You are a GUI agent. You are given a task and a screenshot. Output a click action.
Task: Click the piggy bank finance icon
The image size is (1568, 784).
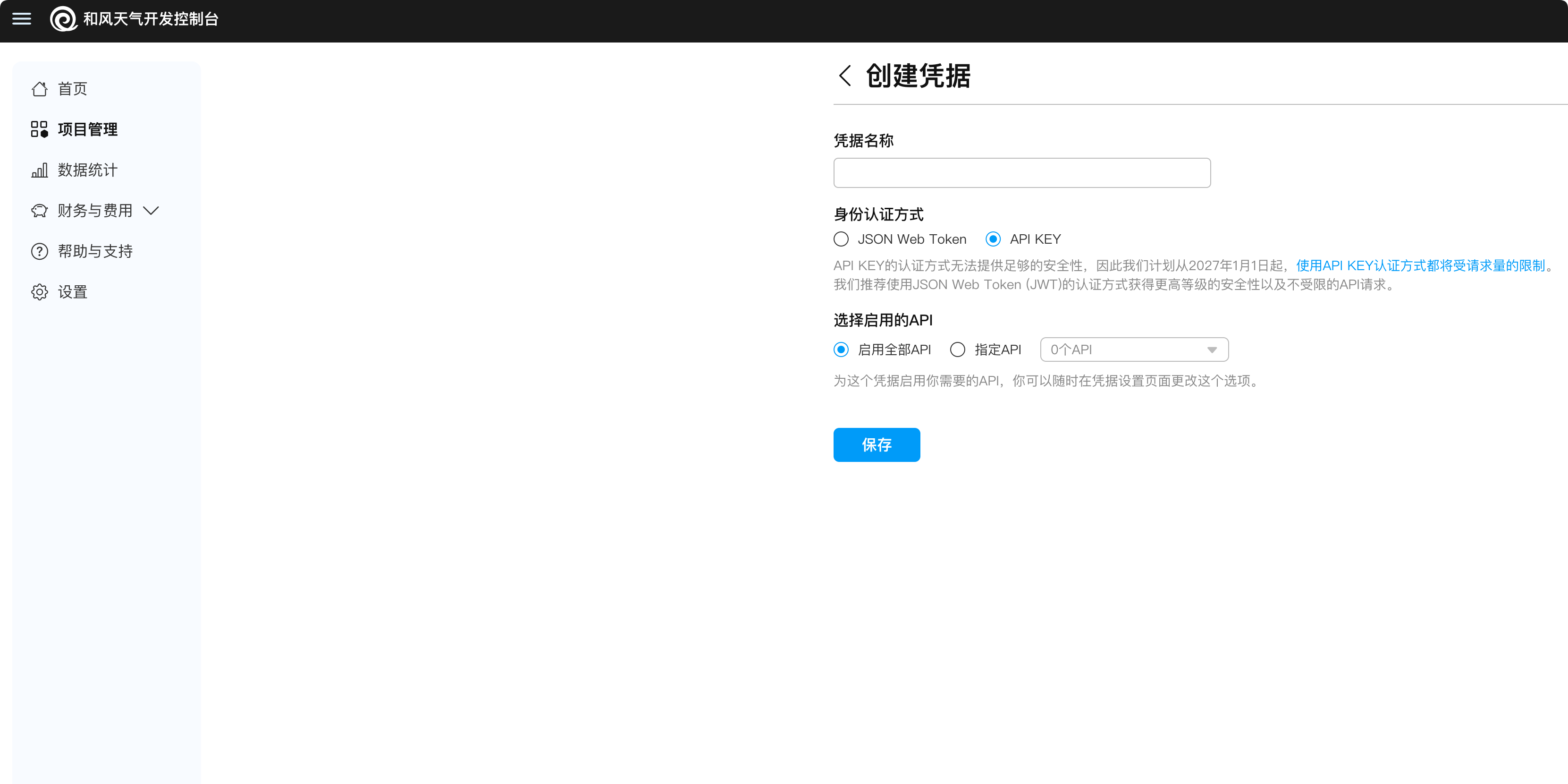[x=40, y=211]
